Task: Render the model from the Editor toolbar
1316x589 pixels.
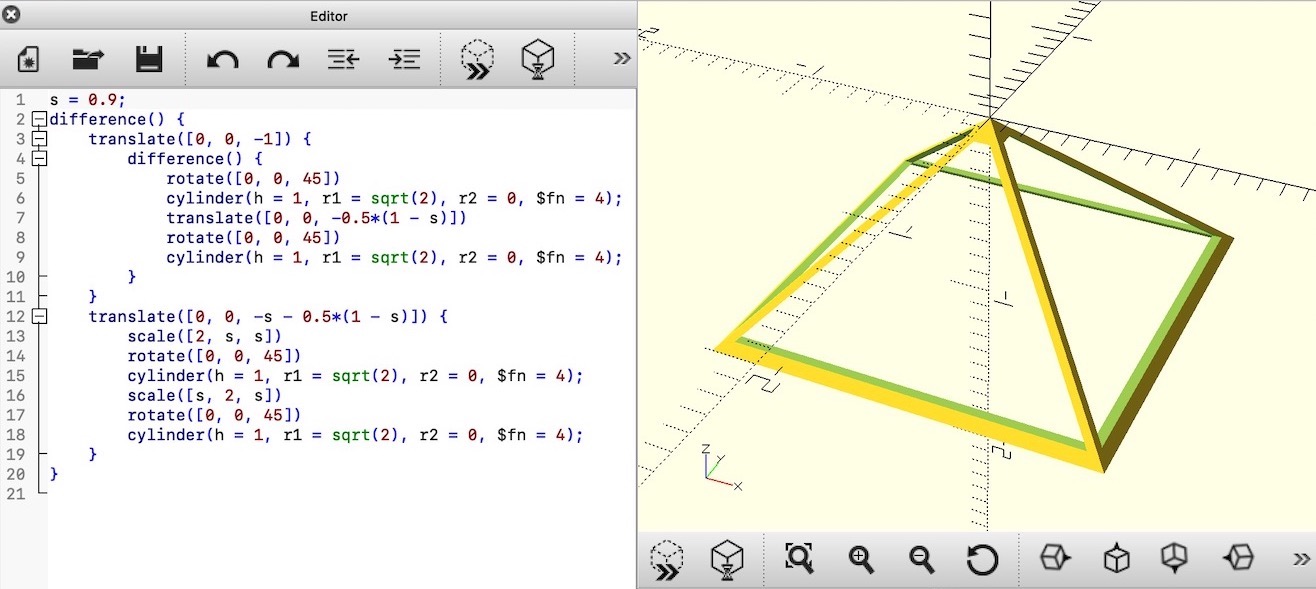Action: coord(538,59)
